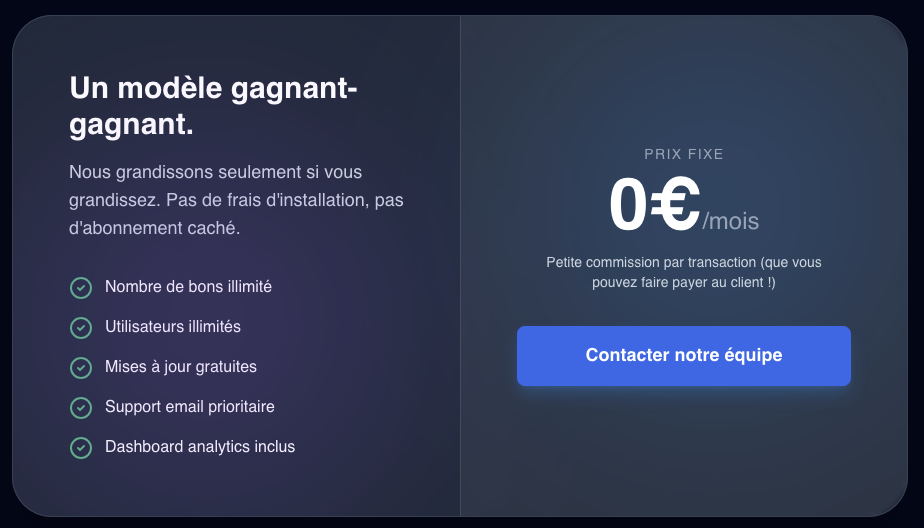Click the checkmark icon beside Support email prioritaire

81,408
